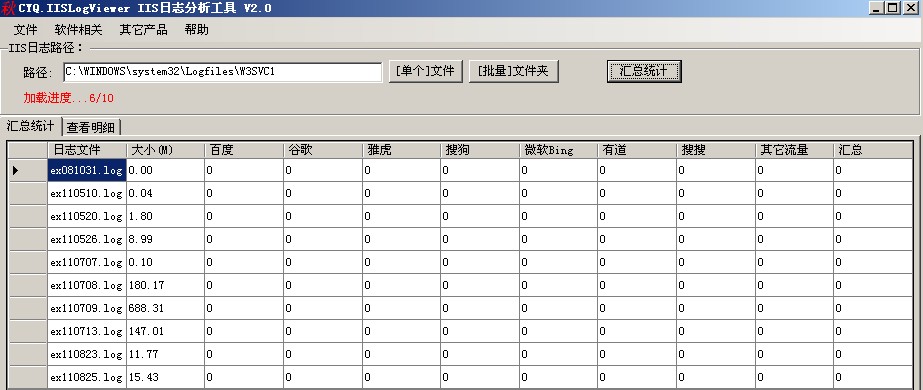923x390 pixels.
Task: Select the ex110707.log cell
Action: click(x=87, y=262)
